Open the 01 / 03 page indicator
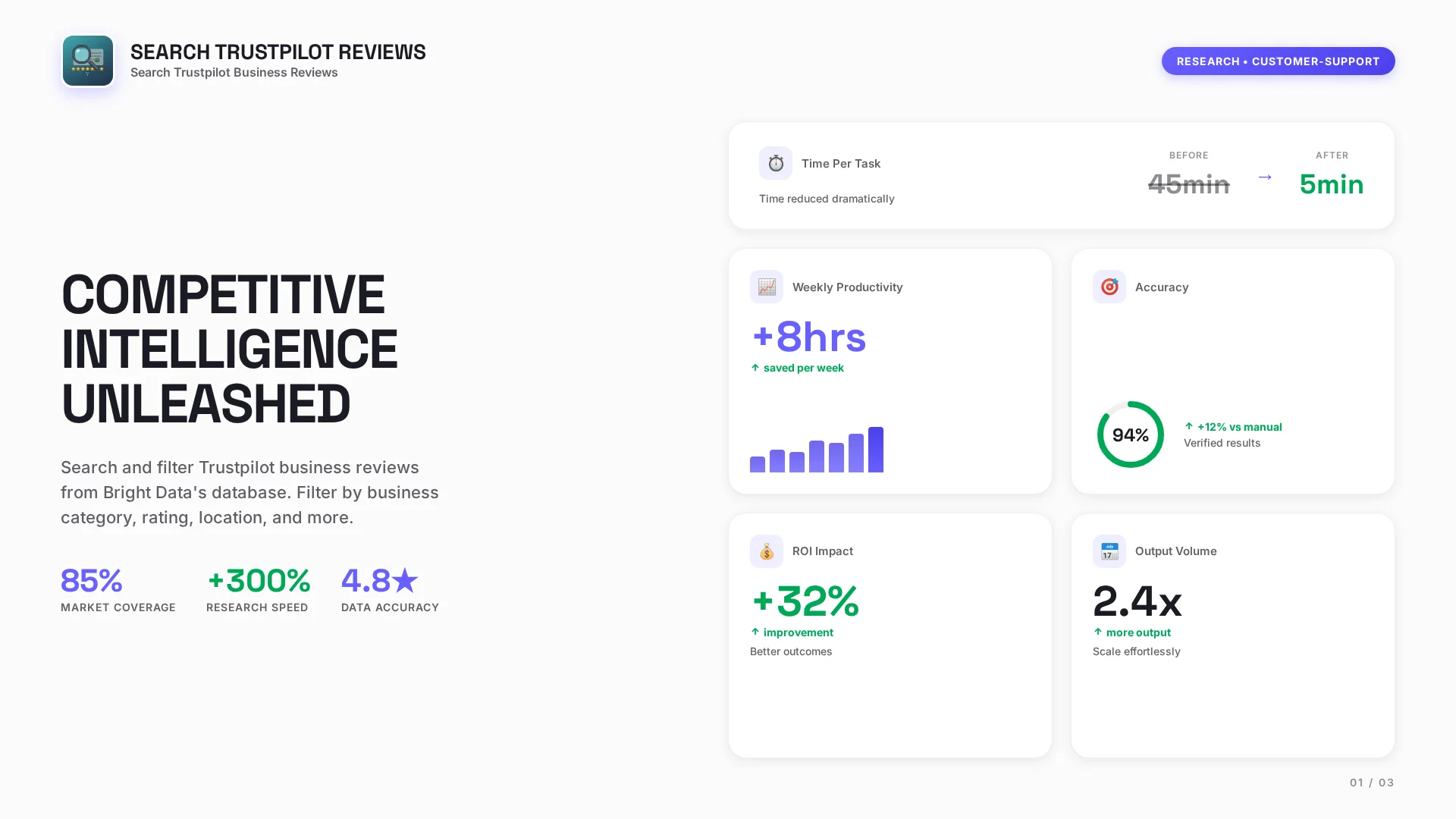 1371,783
